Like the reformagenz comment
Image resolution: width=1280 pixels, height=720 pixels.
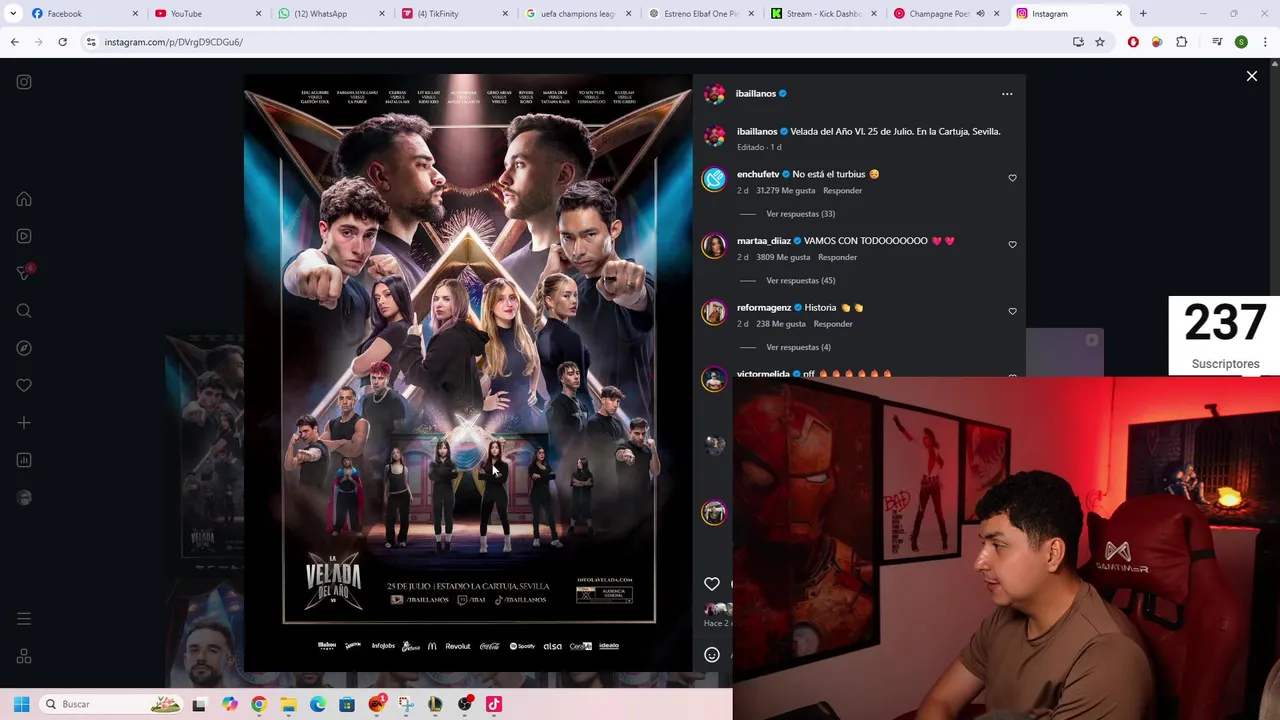point(1012,311)
